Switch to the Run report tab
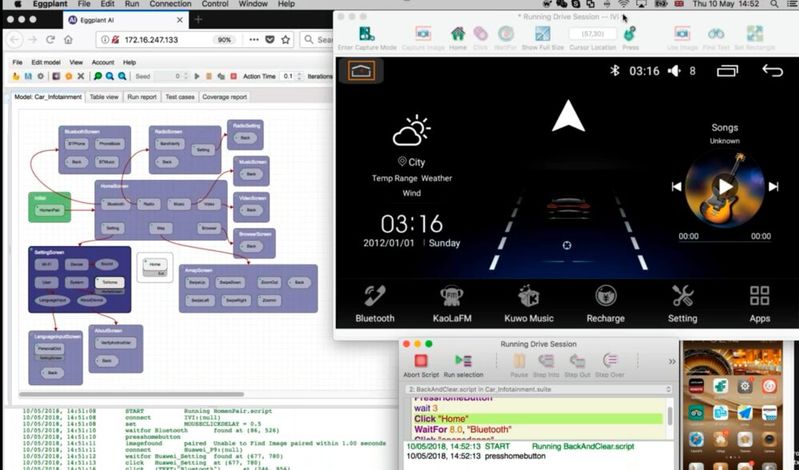This screenshot has height=470, width=799. click(x=142, y=97)
